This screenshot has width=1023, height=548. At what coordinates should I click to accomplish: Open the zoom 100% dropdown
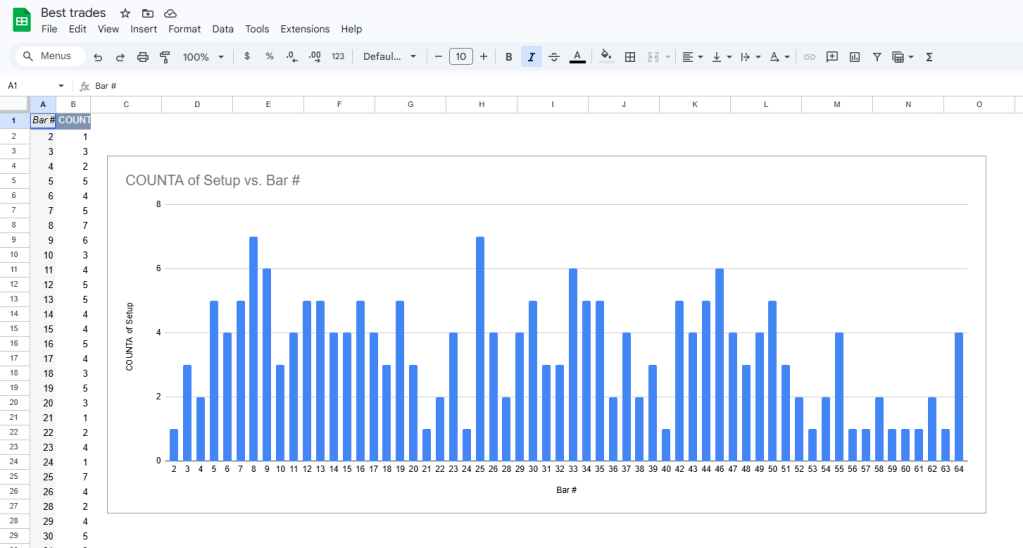click(x=203, y=57)
